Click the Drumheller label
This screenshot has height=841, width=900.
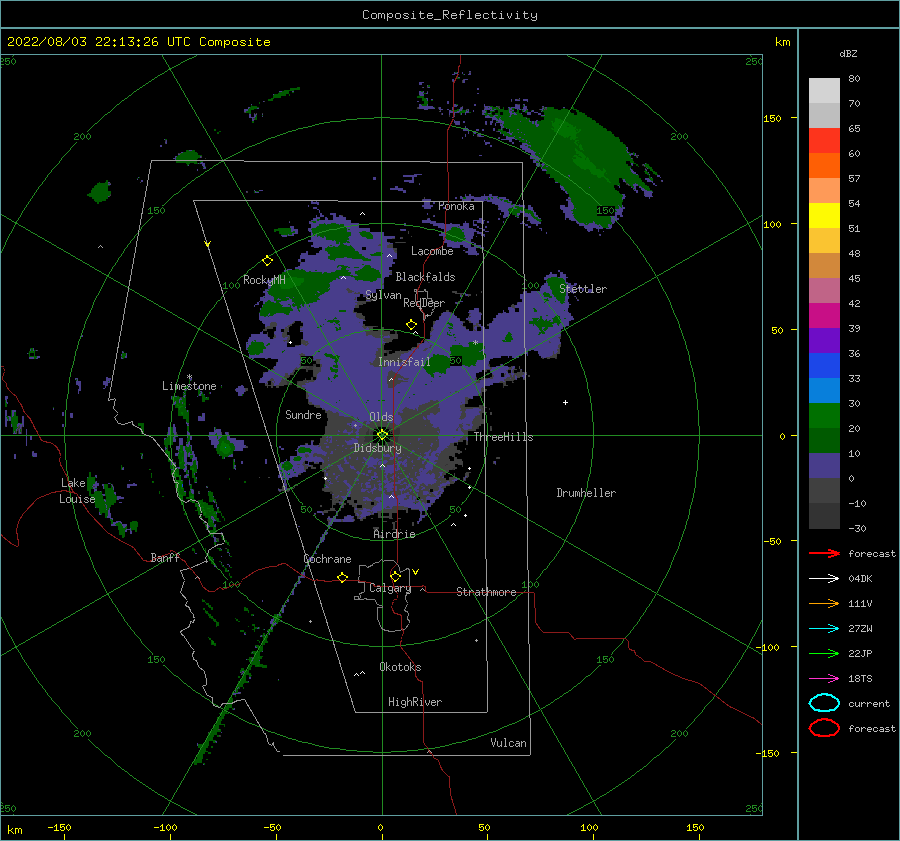click(x=586, y=493)
